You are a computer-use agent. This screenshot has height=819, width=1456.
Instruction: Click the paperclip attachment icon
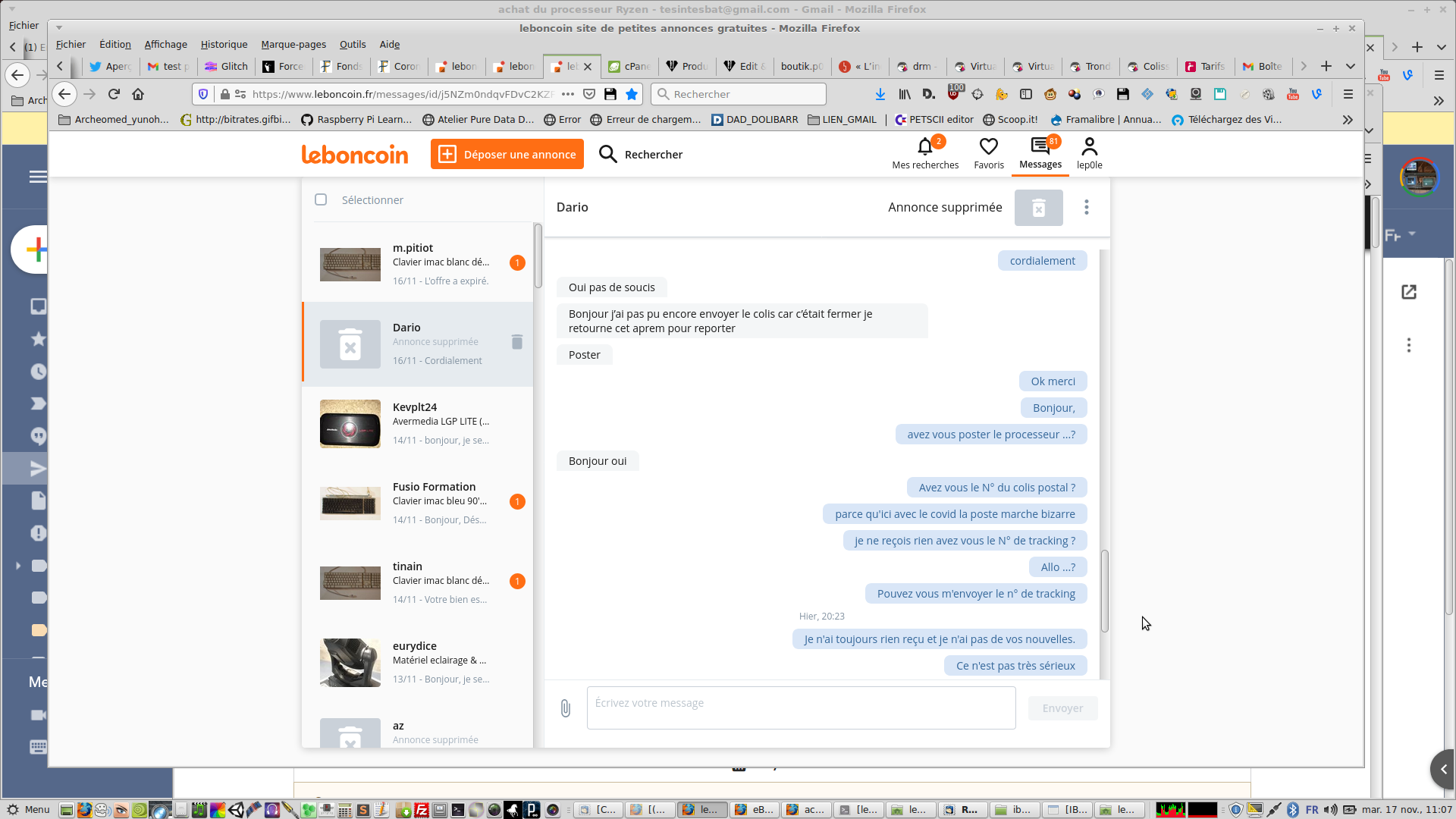(565, 708)
